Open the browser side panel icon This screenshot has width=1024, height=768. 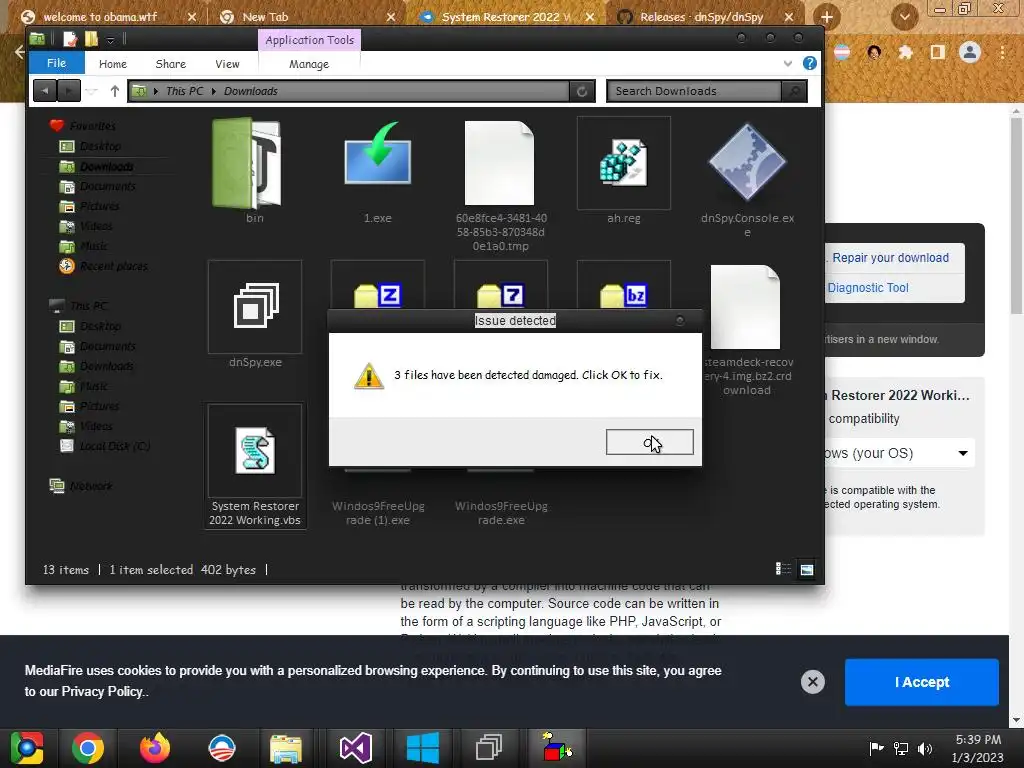pyautogui.click(x=938, y=52)
